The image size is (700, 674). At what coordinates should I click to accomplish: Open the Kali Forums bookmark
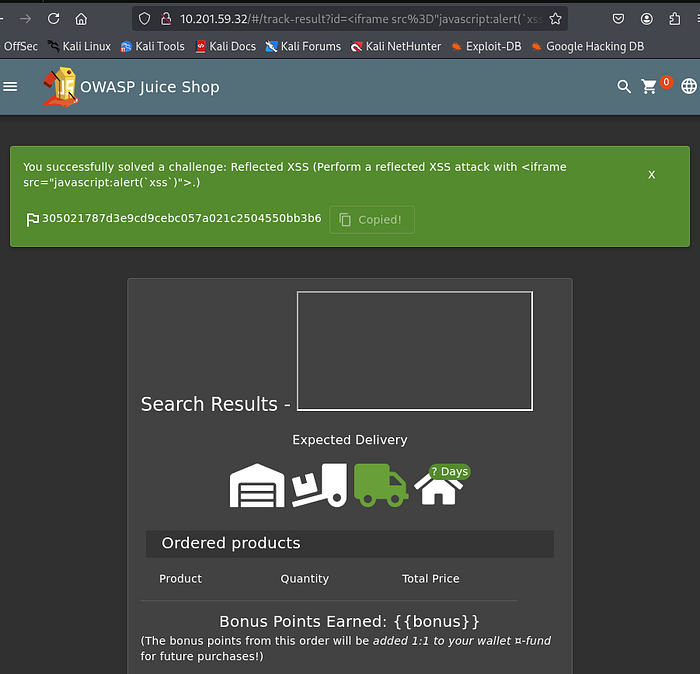pos(303,46)
